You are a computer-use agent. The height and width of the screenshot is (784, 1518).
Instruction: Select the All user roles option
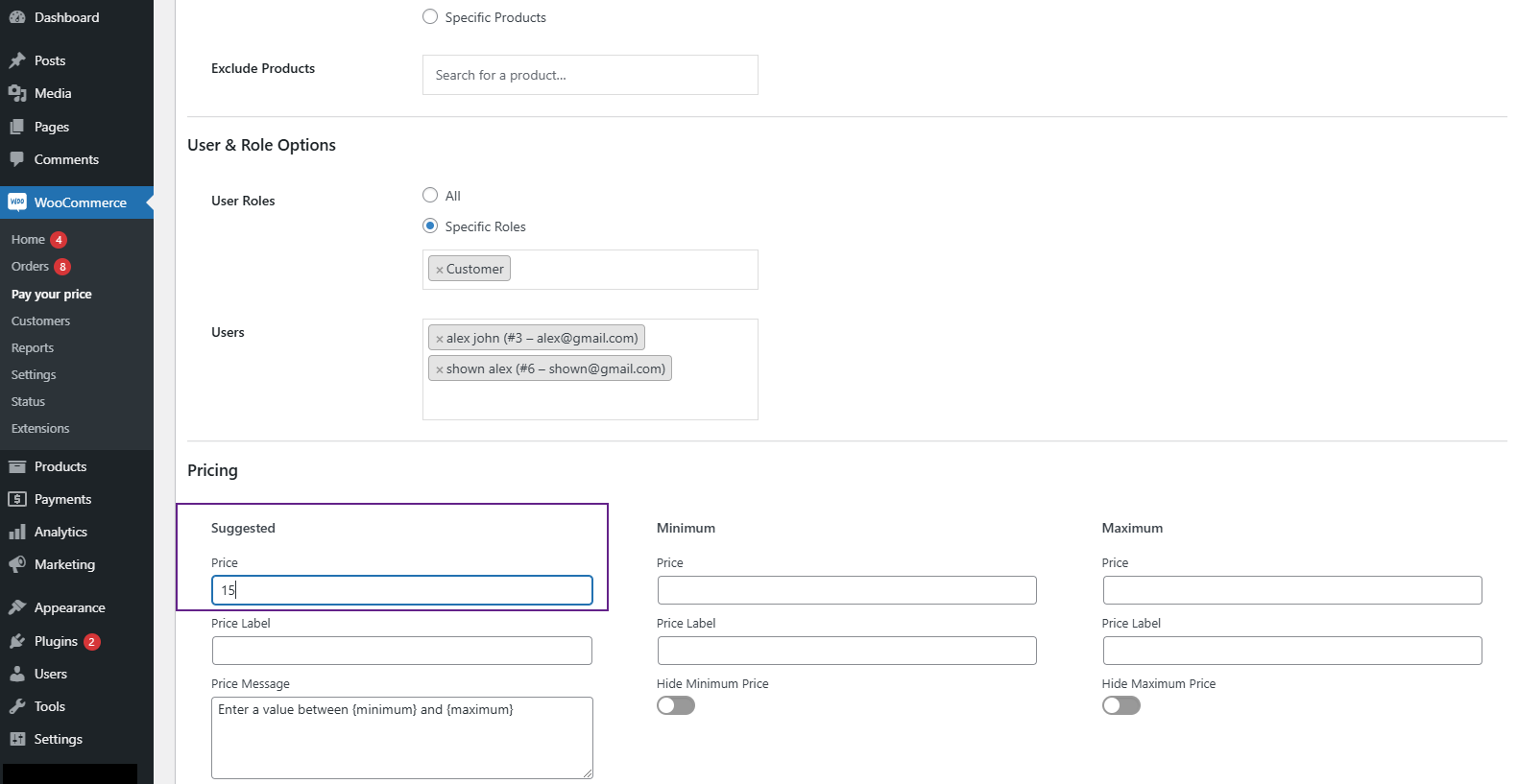430,195
